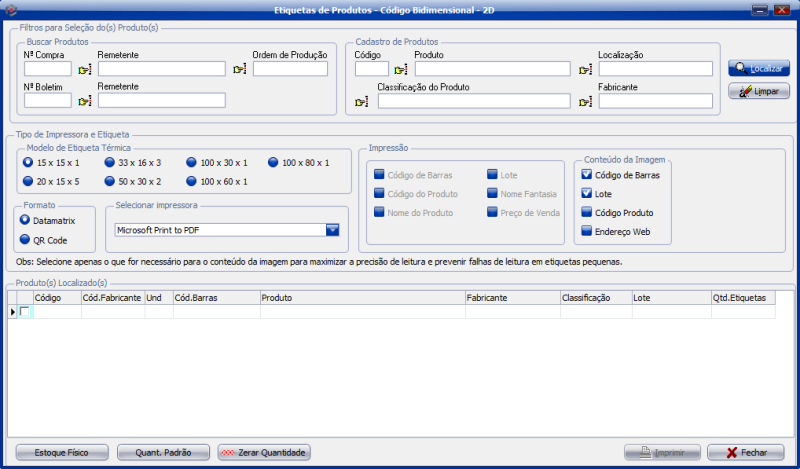Click lookup icon between Produto and Localização
The height and width of the screenshot is (469, 800).
(x=585, y=70)
